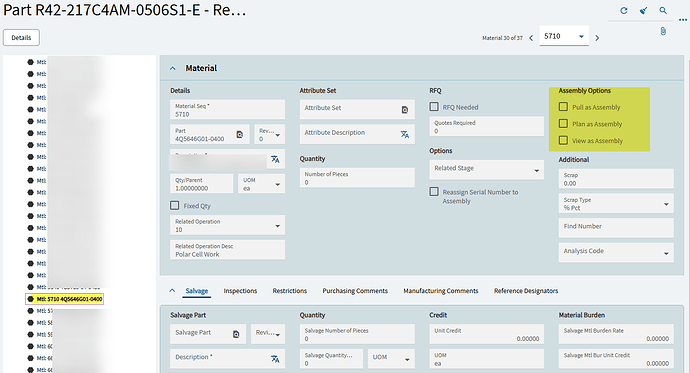Go to next material with right arrow
The image size is (690, 373).
pyautogui.click(x=597, y=38)
